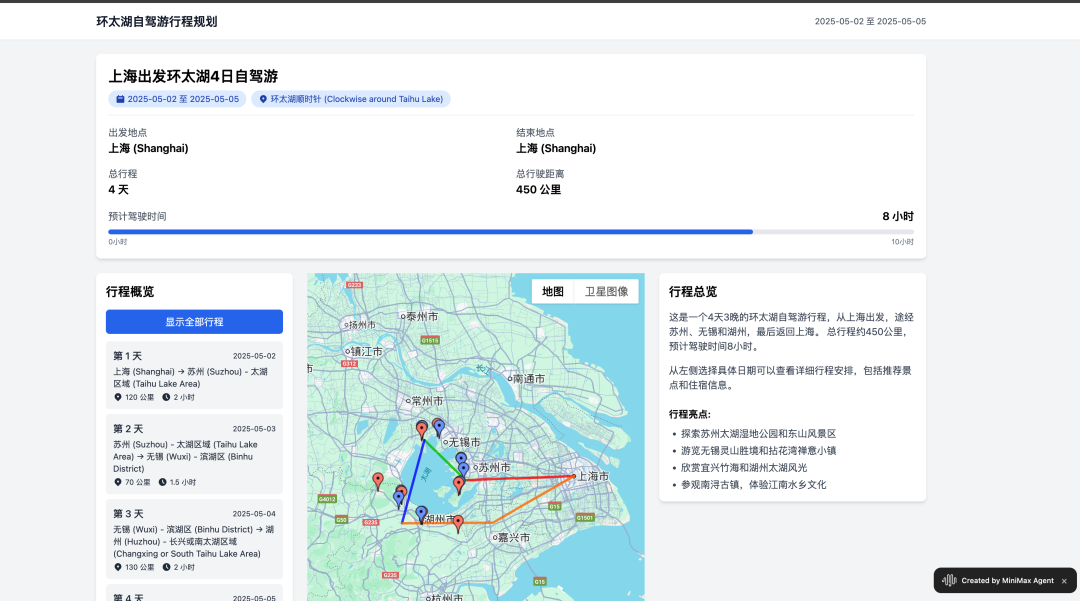Image resolution: width=1080 pixels, height=601 pixels.
Task: Click the clock icon showing 2 小时 on Day 1
Action: pyautogui.click(x=166, y=397)
